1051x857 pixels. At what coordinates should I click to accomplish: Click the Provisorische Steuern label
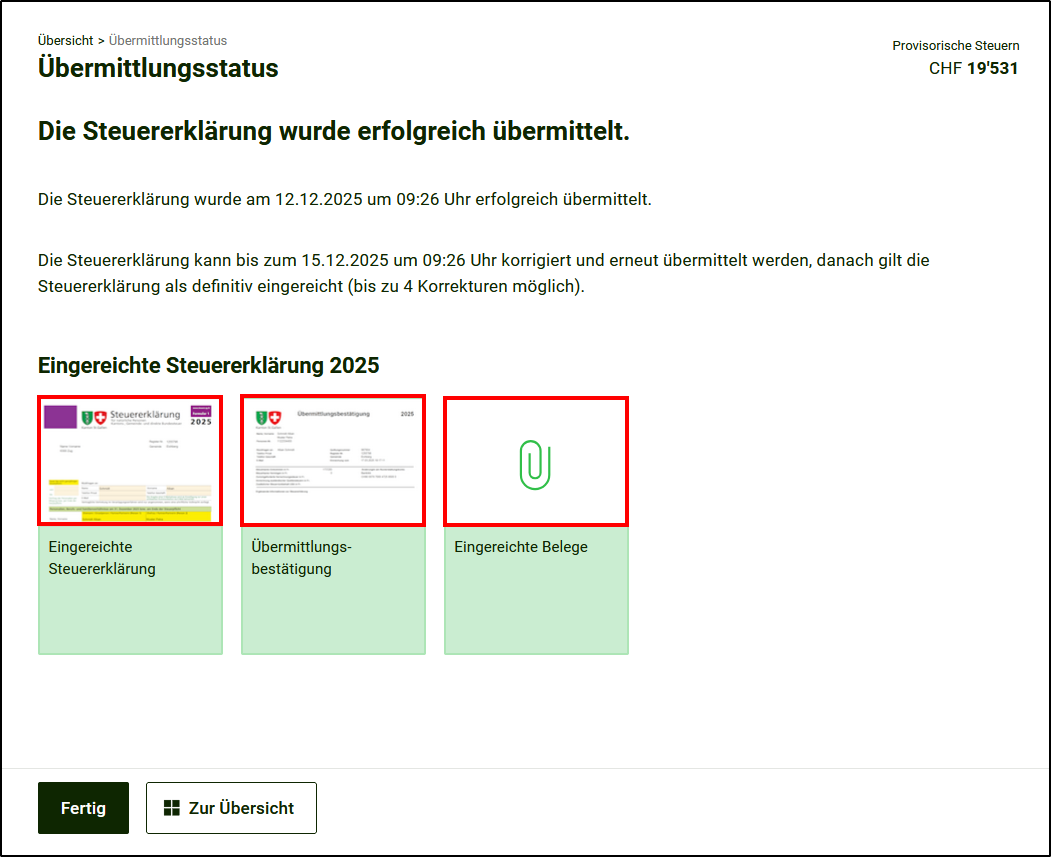(x=956, y=46)
